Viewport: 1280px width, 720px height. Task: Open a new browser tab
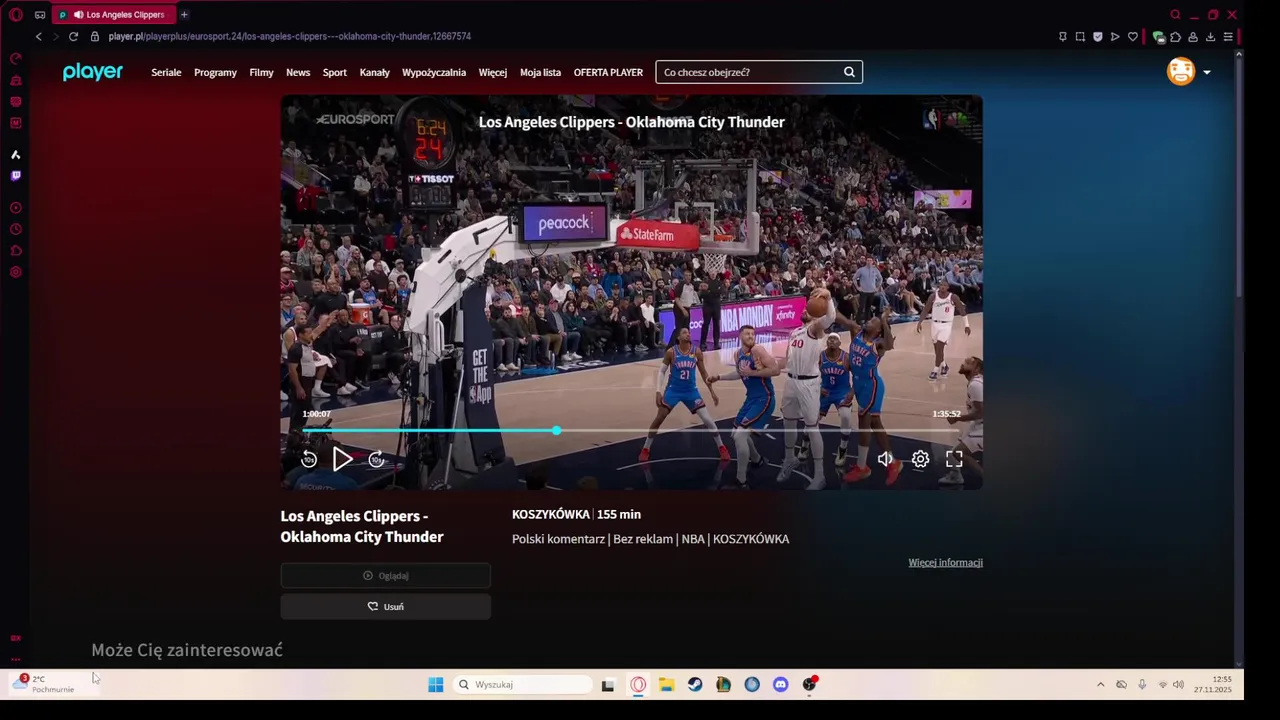pyautogui.click(x=184, y=15)
